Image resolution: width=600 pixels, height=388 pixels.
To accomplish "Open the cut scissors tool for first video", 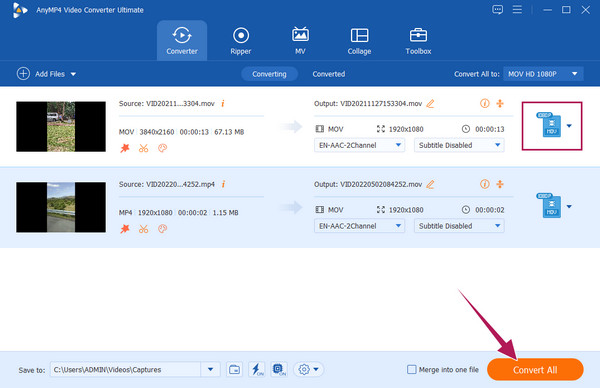I will click(x=143, y=148).
